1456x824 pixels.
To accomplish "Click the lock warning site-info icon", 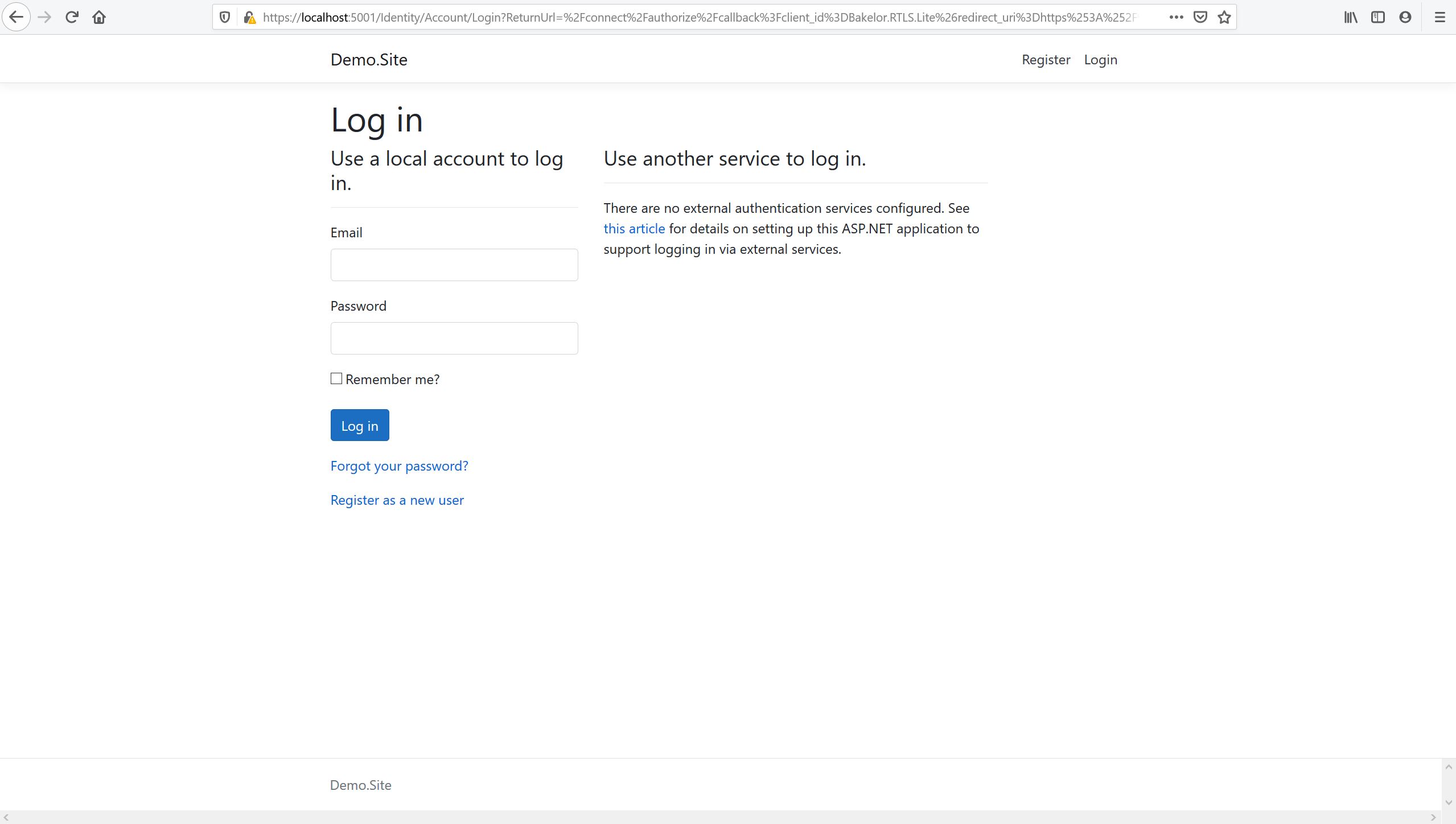I will point(249,18).
